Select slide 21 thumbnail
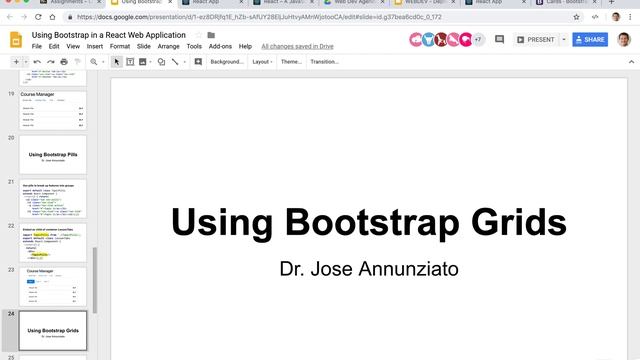 point(53,199)
